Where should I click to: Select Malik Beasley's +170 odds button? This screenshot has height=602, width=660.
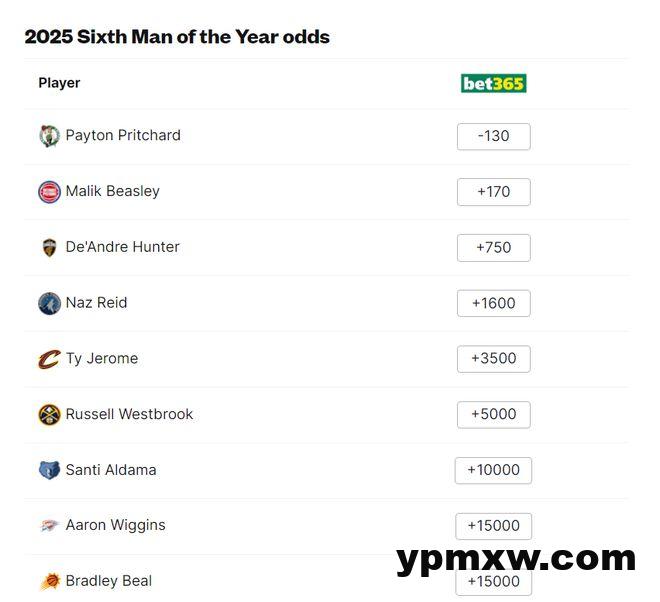(493, 192)
